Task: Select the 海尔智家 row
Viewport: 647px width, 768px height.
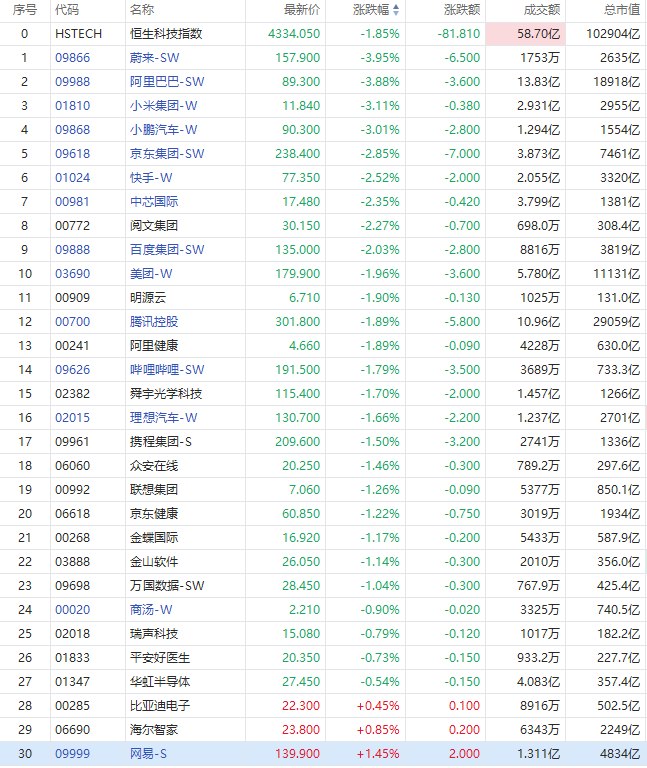Action: coord(323,730)
